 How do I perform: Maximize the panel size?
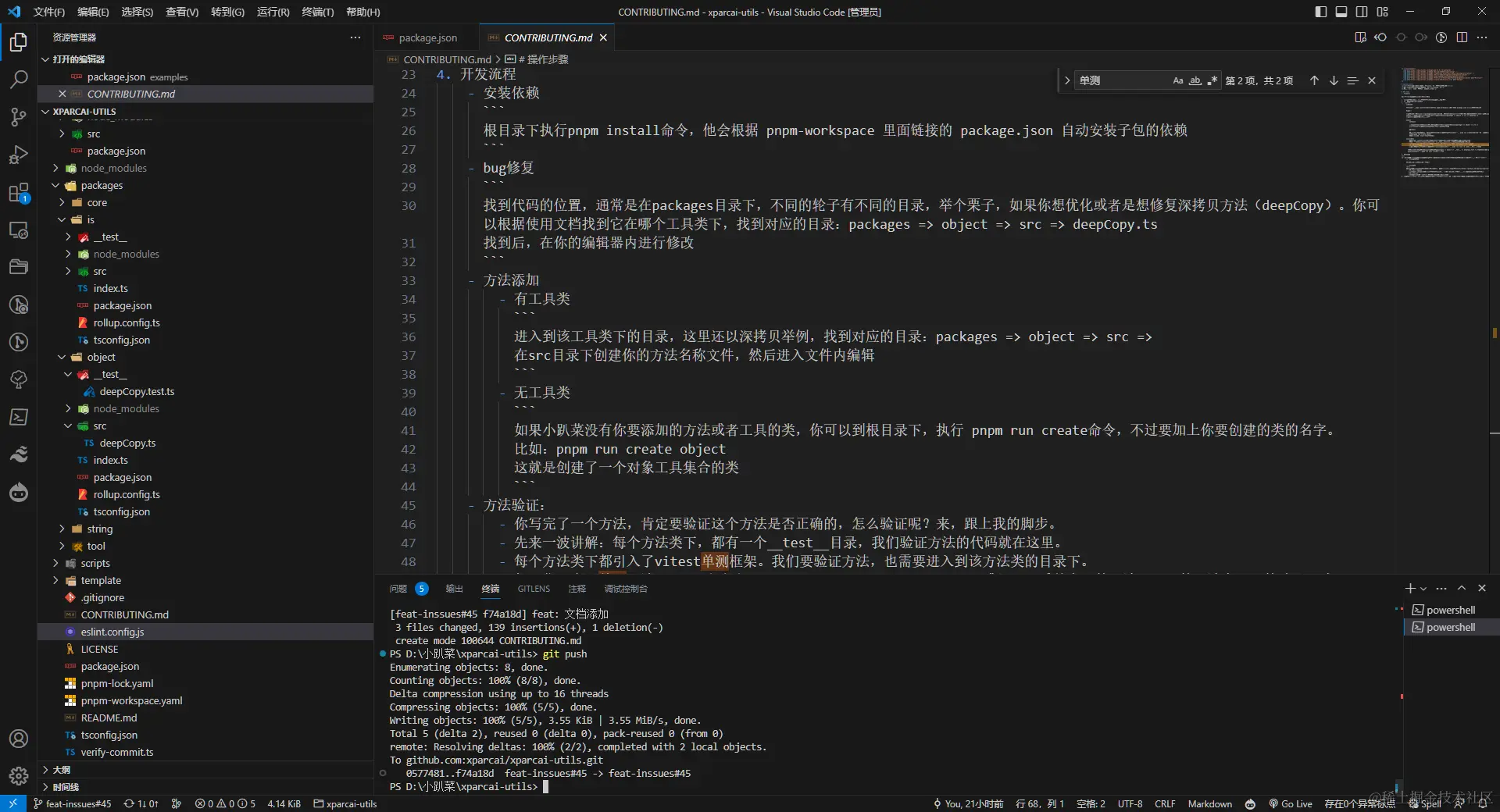[1462, 588]
